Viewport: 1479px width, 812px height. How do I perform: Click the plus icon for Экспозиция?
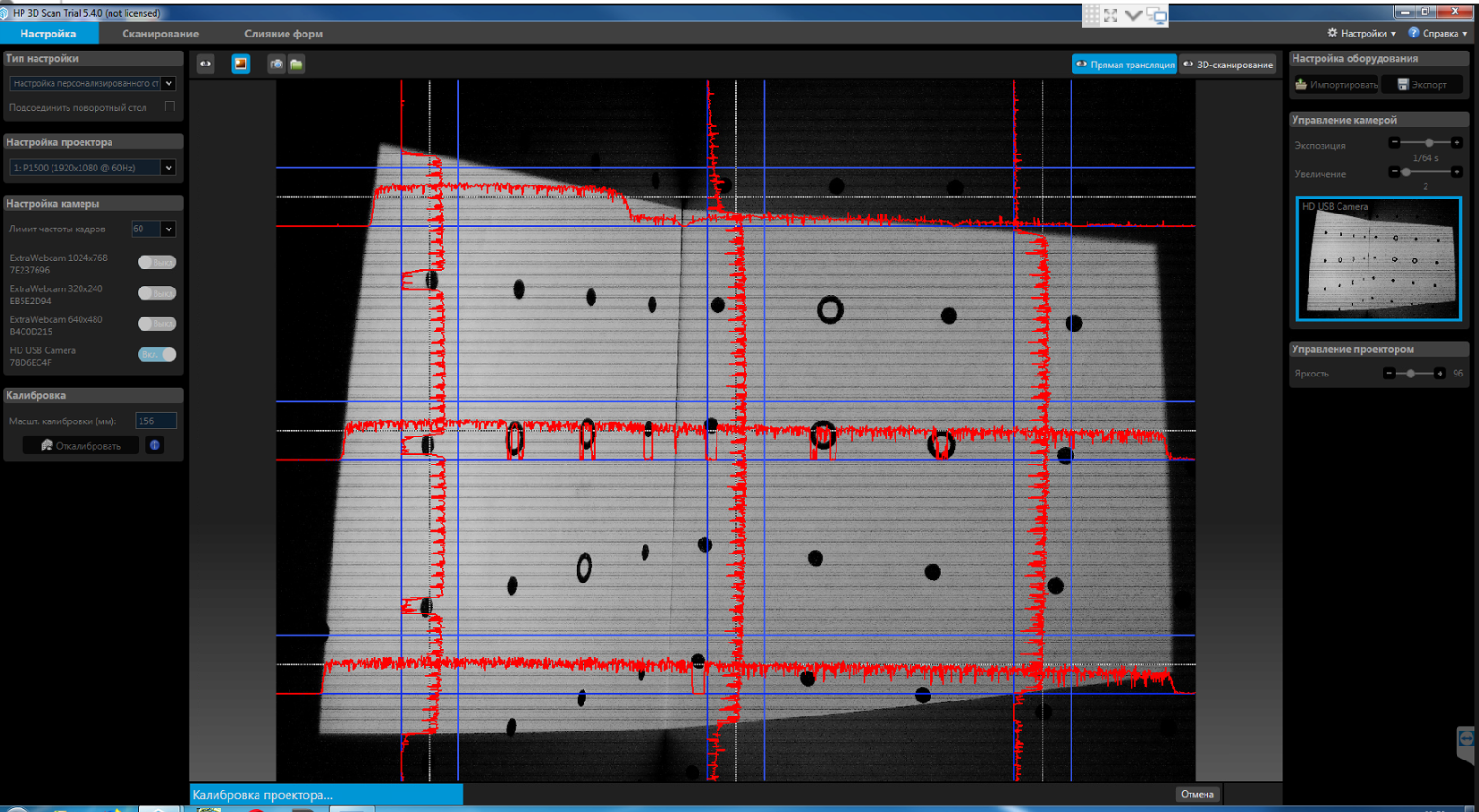coord(1456,142)
